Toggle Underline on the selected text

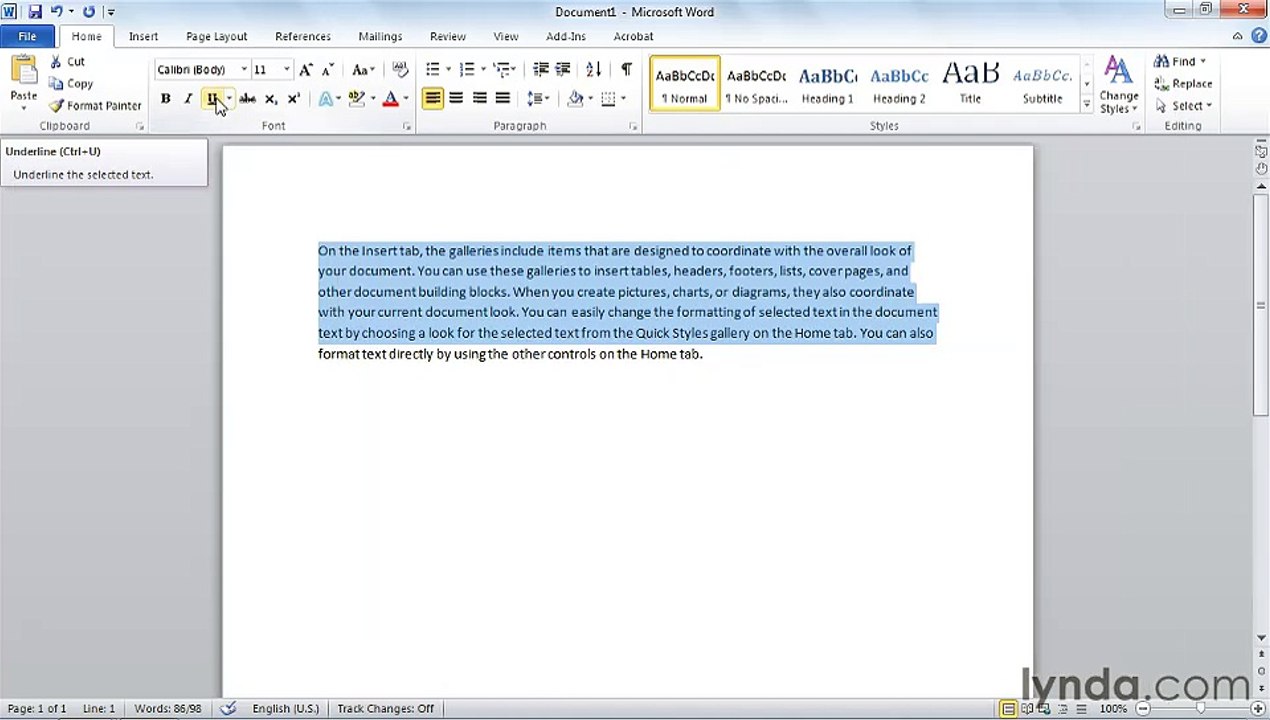(211, 99)
